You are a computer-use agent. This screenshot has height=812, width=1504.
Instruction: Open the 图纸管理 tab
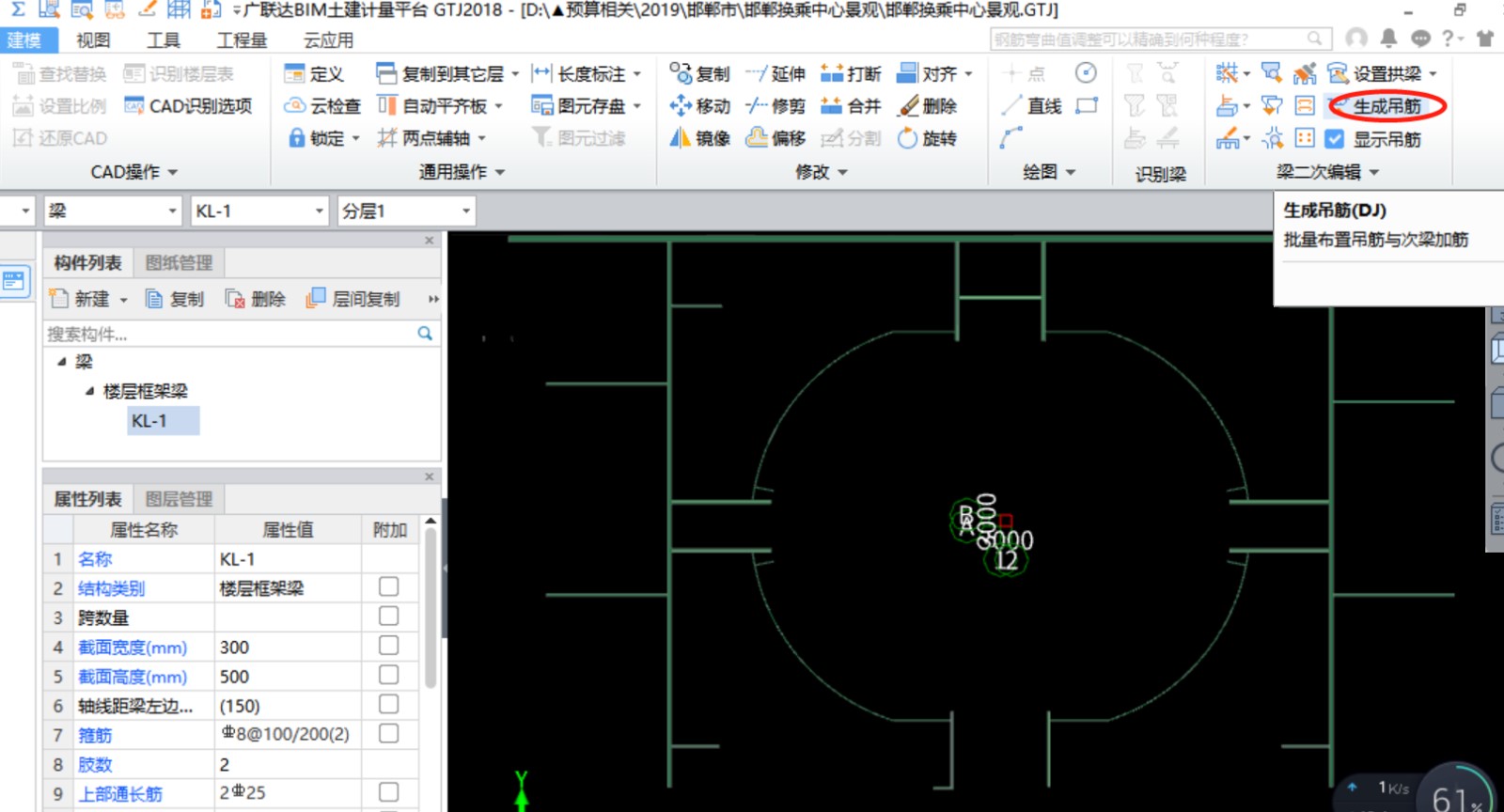[x=179, y=263]
